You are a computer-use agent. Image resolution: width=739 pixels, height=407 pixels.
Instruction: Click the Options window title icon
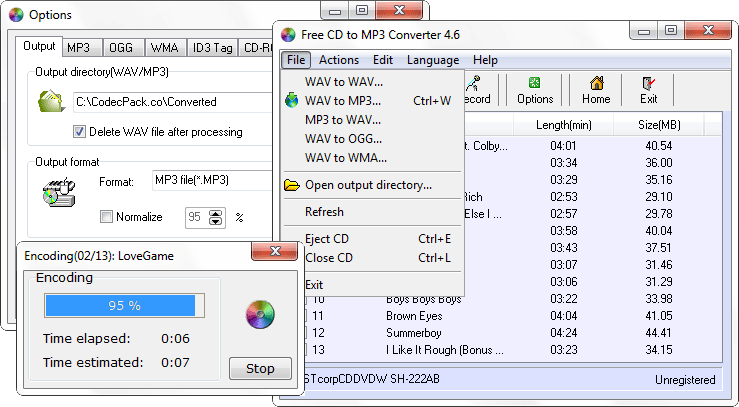16,15
